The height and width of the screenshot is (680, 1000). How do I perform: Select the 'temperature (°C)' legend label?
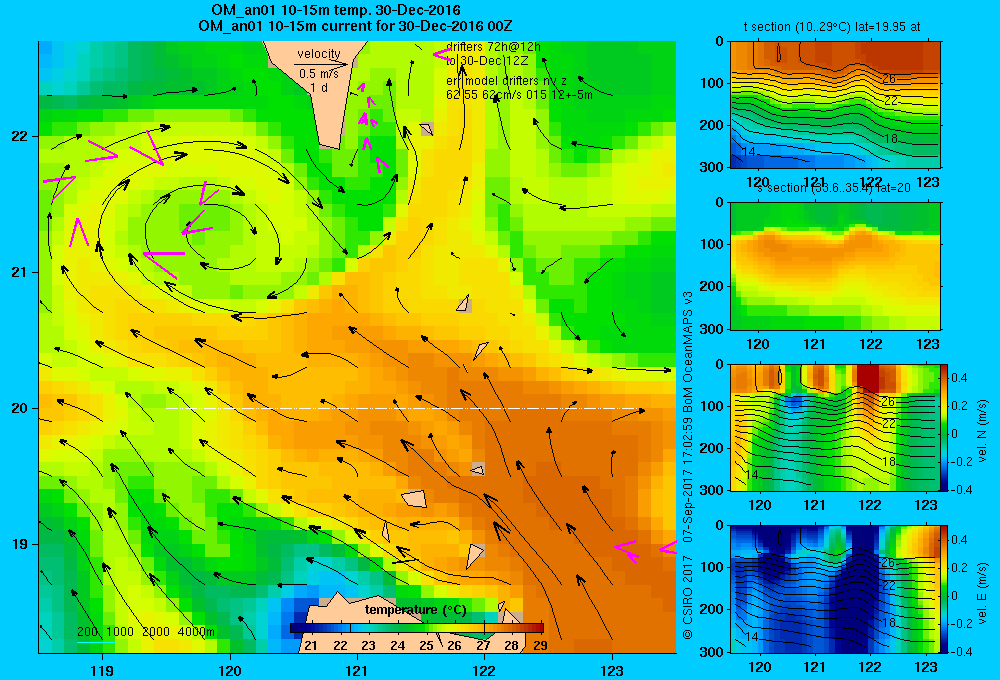(415, 610)
